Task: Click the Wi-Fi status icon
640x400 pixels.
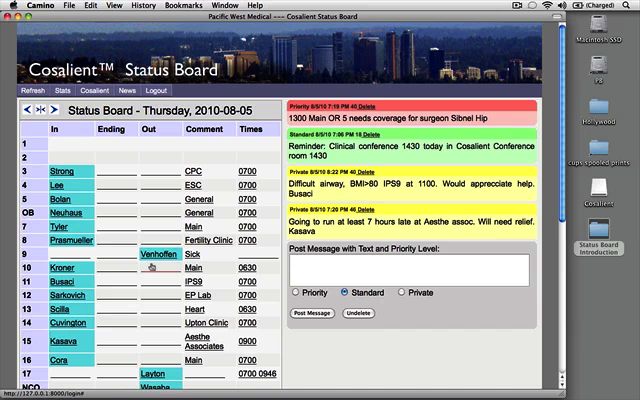Action: pos(547,5)
